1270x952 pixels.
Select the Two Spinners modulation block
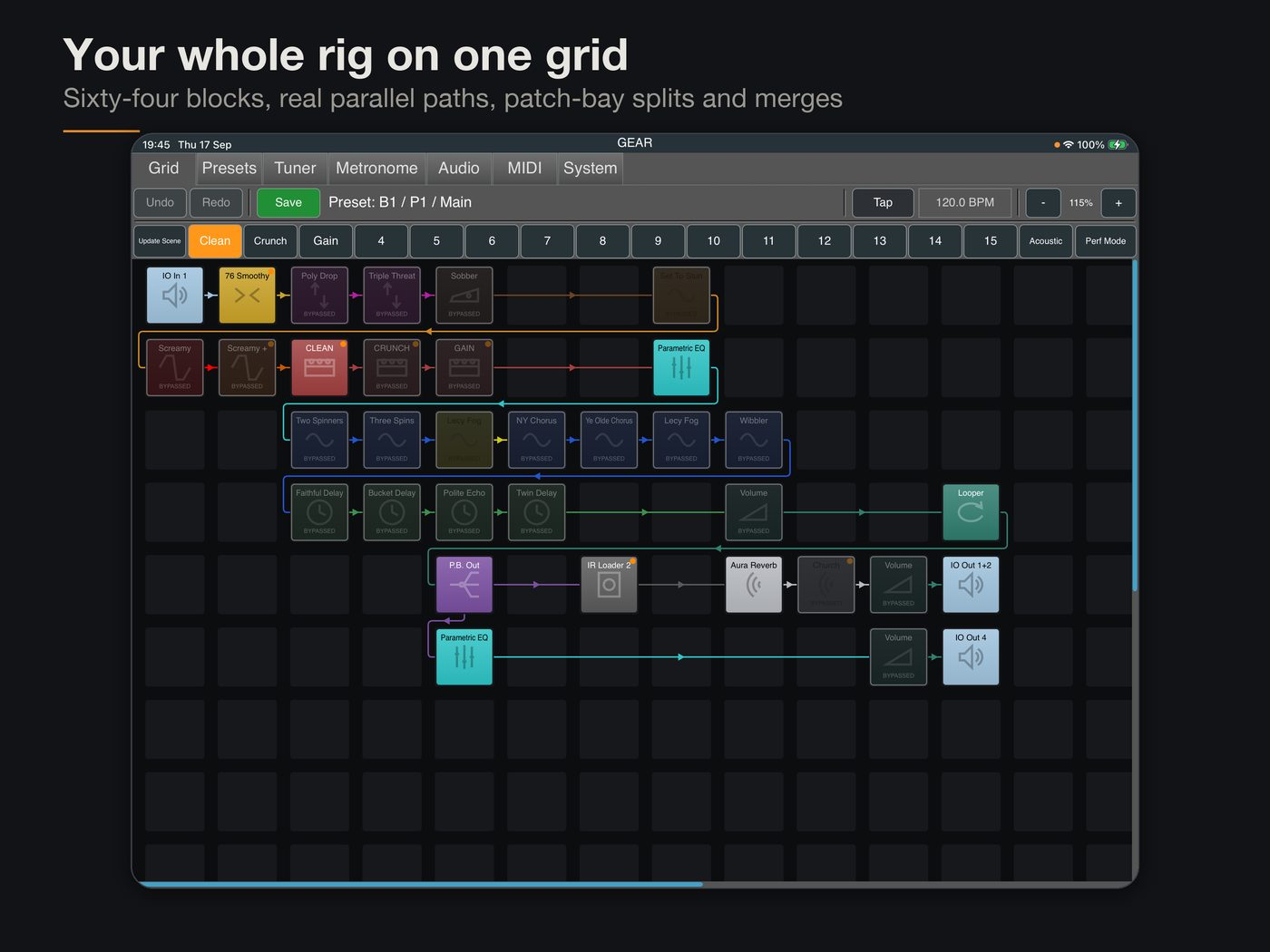(319, 440)
